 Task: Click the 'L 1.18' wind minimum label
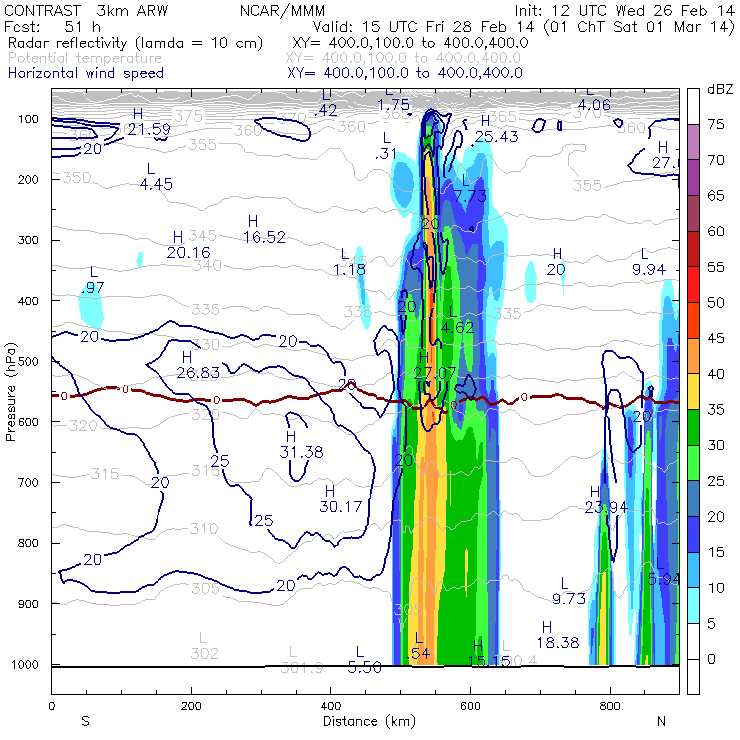(x=349, y=262)
